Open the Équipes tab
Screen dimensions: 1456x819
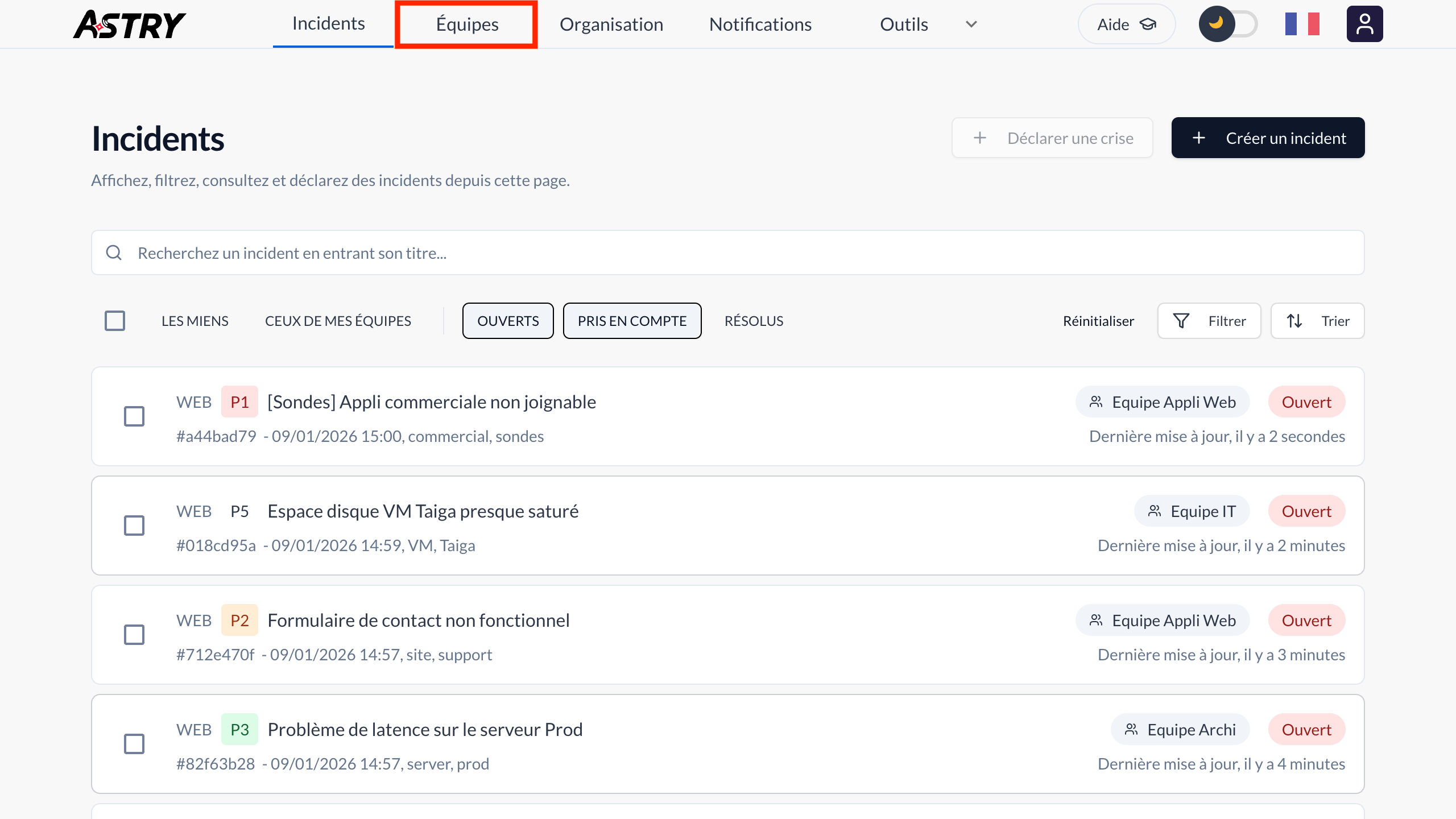(466, 24)
